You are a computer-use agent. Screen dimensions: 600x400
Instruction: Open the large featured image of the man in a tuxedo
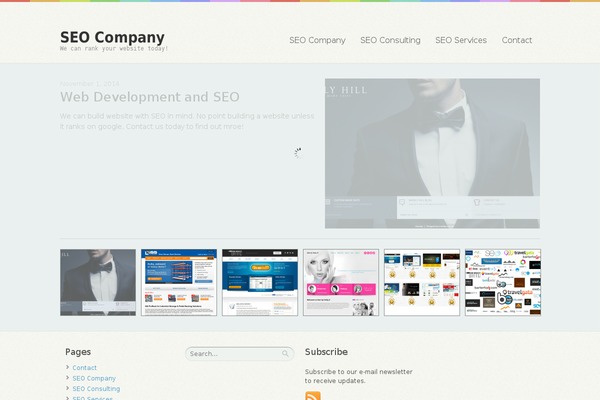[432, 153]
